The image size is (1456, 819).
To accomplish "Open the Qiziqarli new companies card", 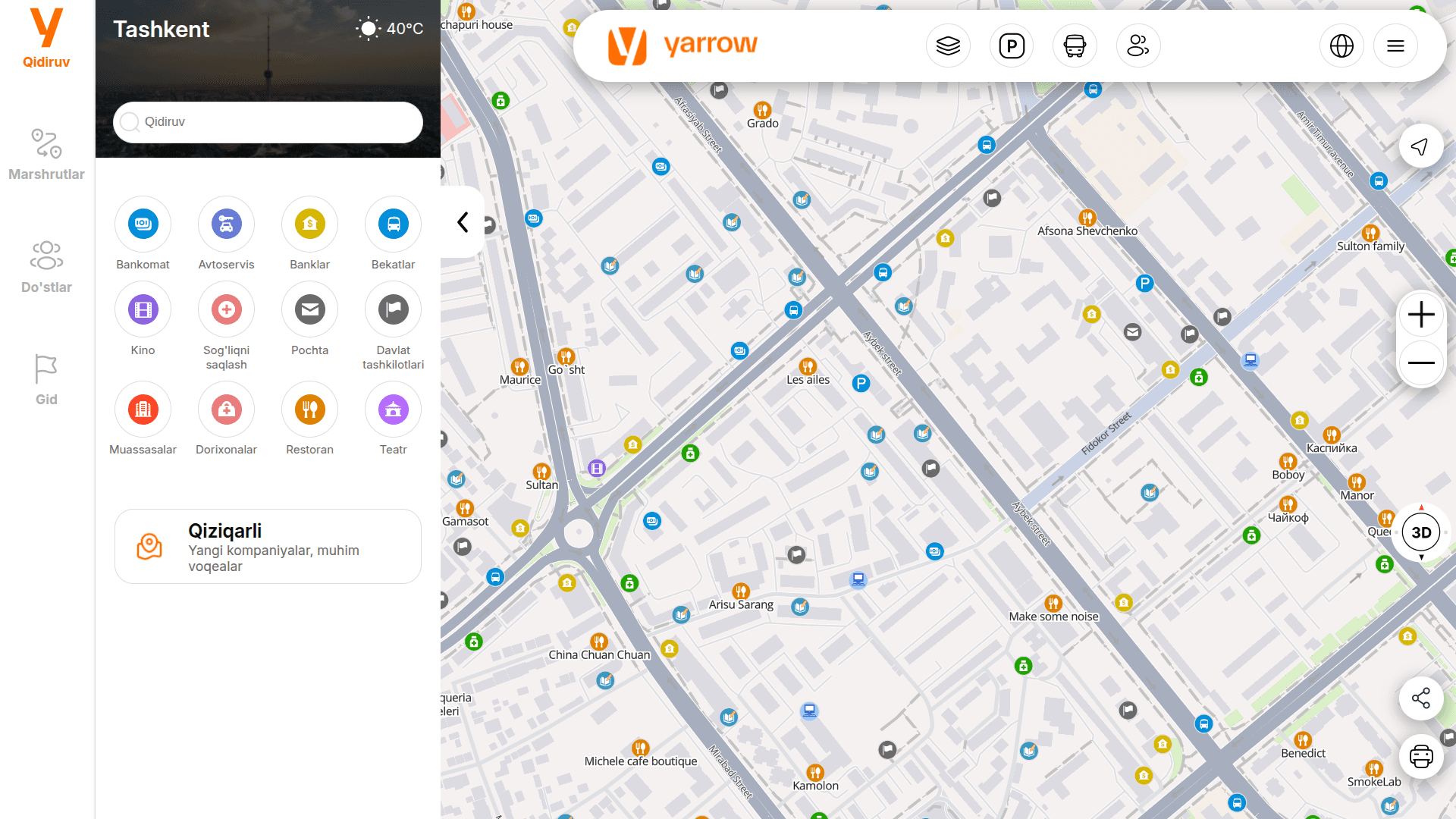I will pyautogui.click(x=268, y=547).
